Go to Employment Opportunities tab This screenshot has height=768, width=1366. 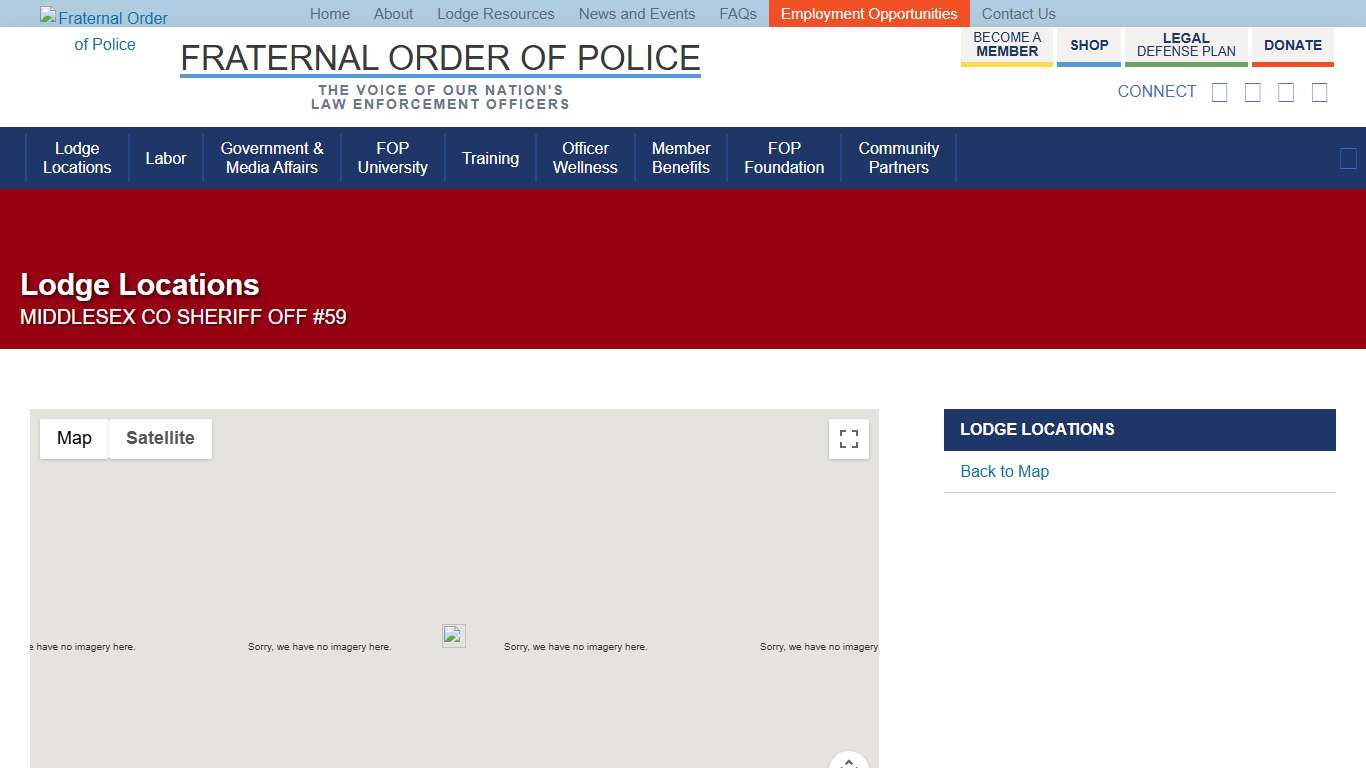coord(869,14)
